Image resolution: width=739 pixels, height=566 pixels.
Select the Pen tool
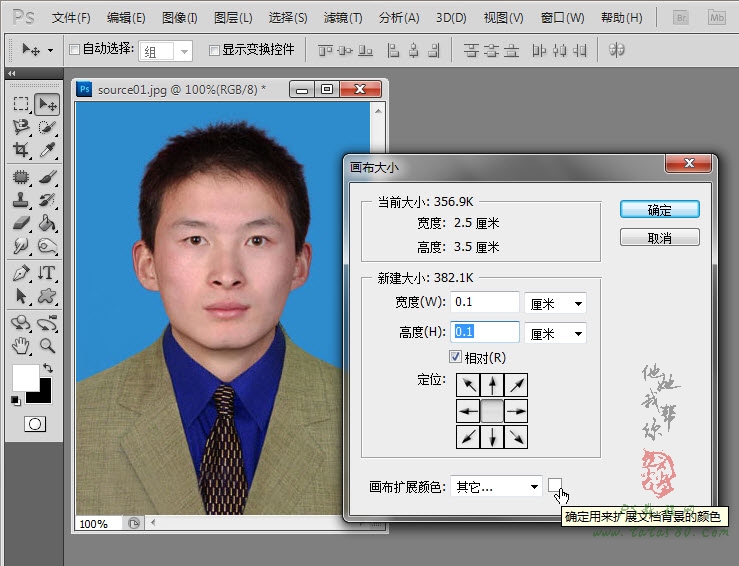(21, 273)
